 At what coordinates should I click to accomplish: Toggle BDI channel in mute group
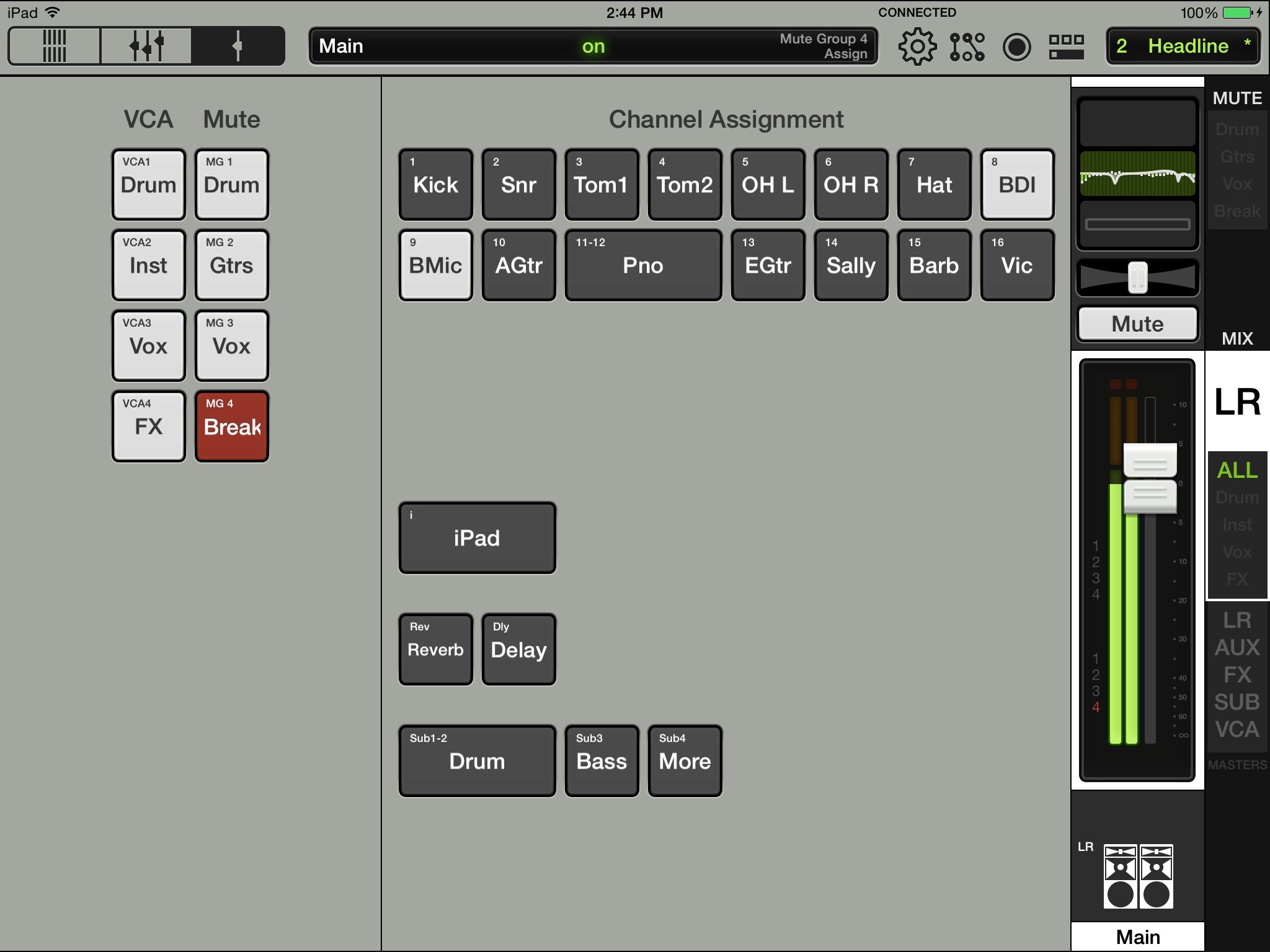tap(1017, 184)
